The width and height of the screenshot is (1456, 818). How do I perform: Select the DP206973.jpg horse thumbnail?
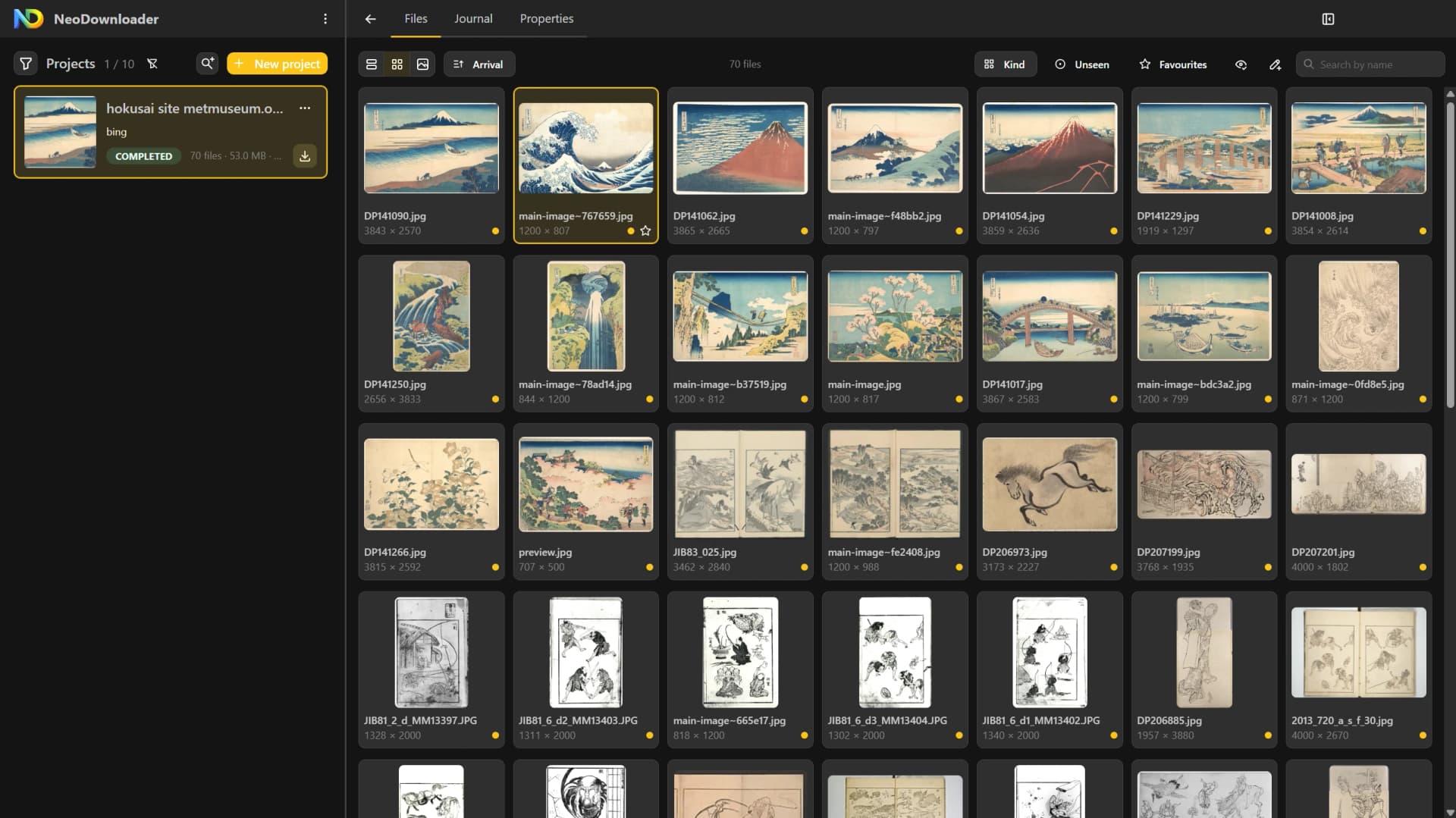[x=1050, y=484]
